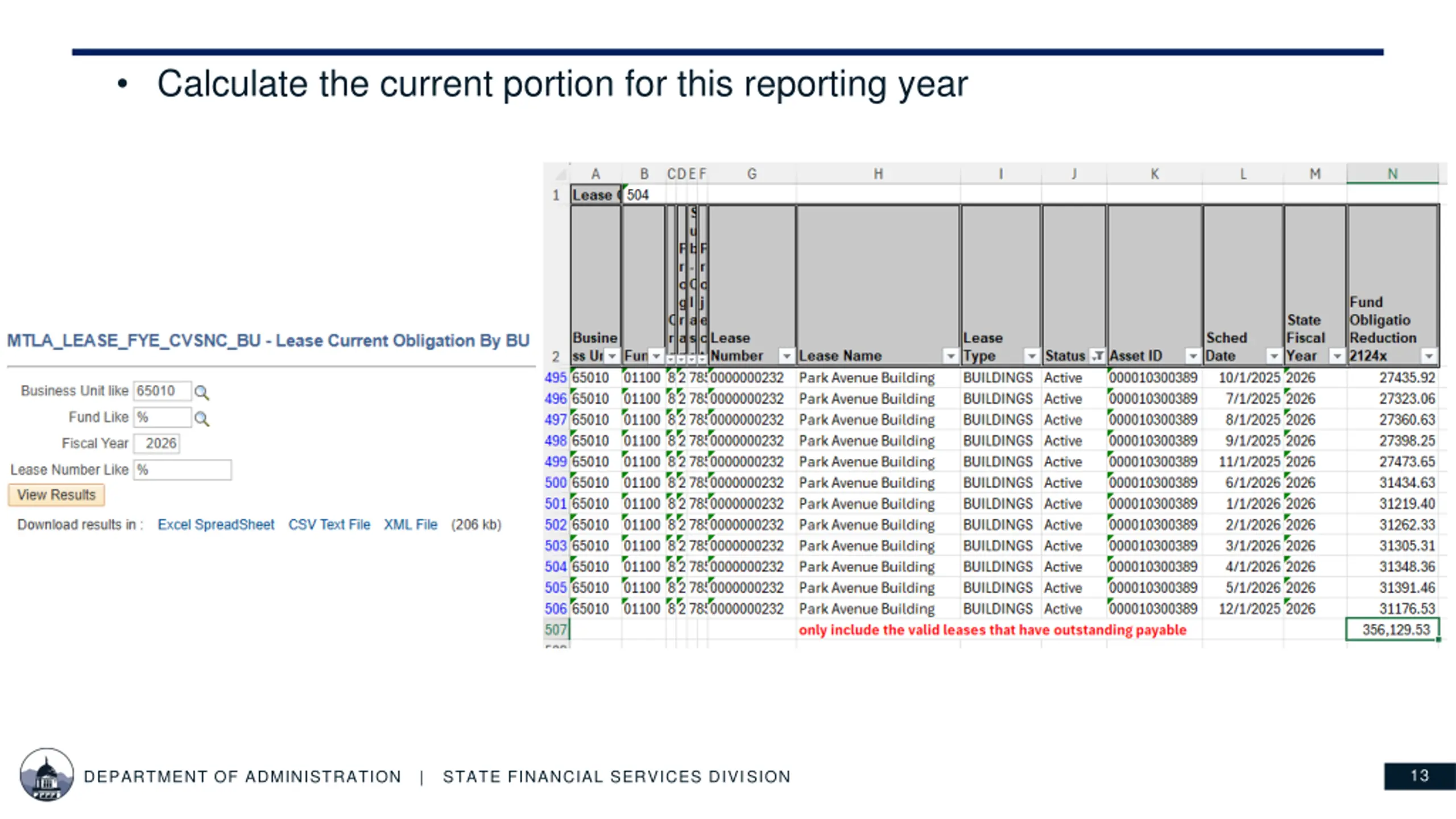Viewport: 1456px width, 819px height.
Task: Select the total cell 356,129.53
Action: pos(1392,630)
